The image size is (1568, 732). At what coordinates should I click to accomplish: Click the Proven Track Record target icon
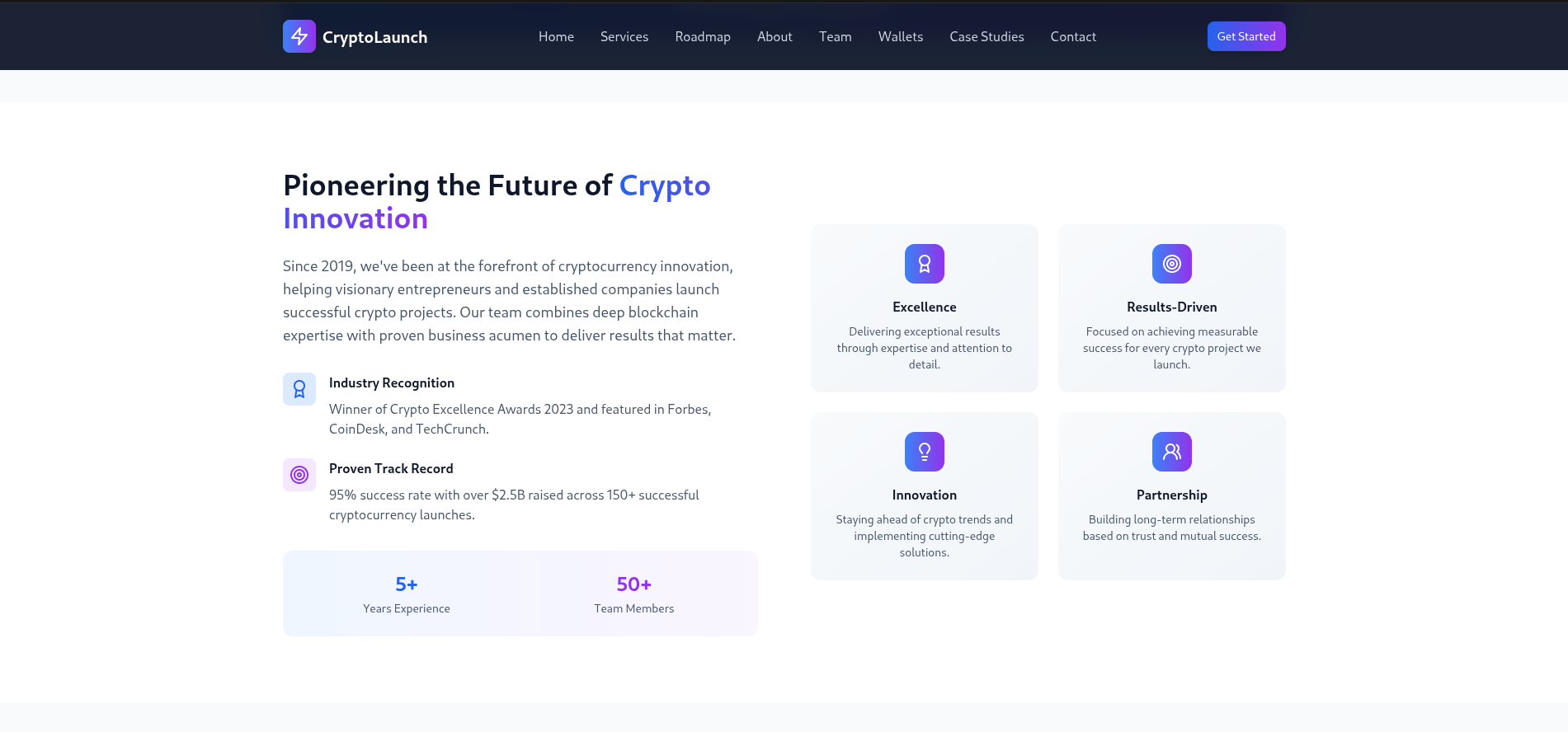pos(299,475)
